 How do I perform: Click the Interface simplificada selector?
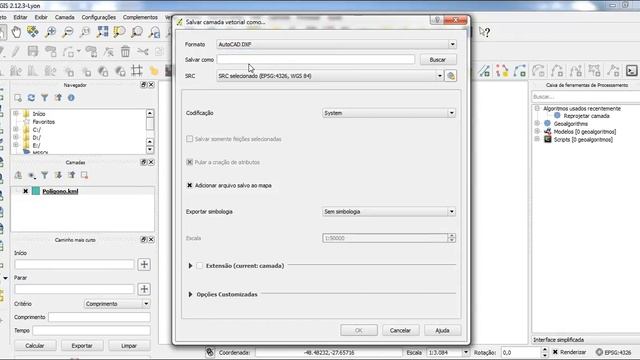pyautogui.click(x=586, y=340)
